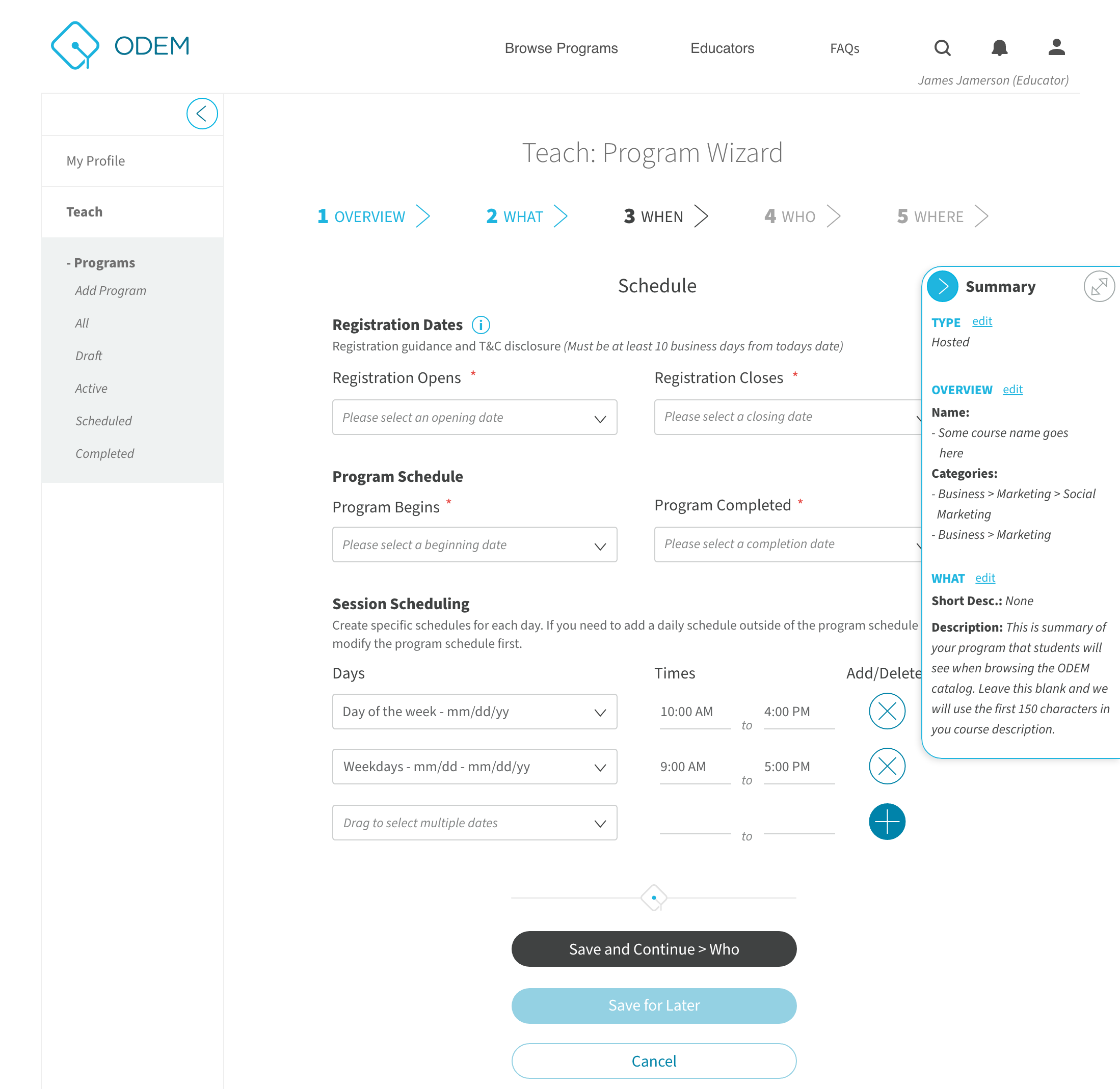The width and height of the screenshot is (1120, 1089).
Task: Open the user account icon
Action: [x=1056, y=48]
